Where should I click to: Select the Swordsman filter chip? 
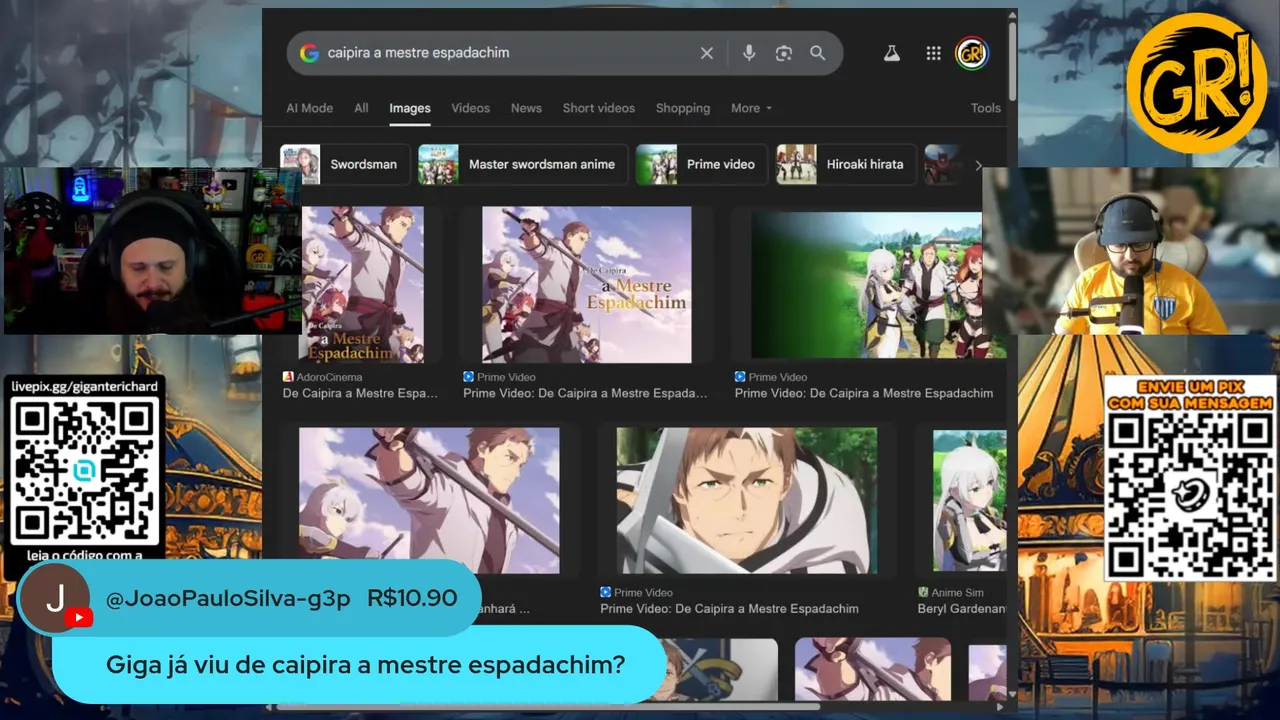(345, 164)
